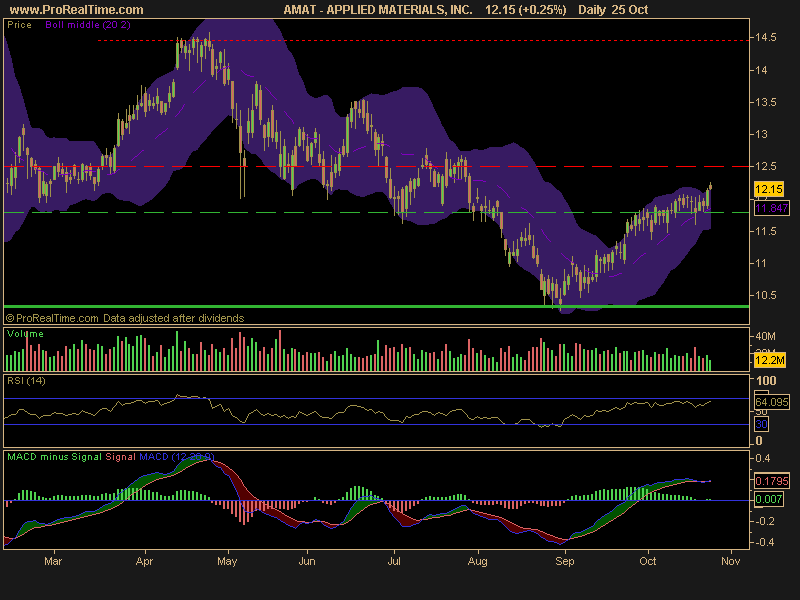This screenshot has height=600, width=800.
Task: Click the 11 price axis label
Action: tap(761, 263)
